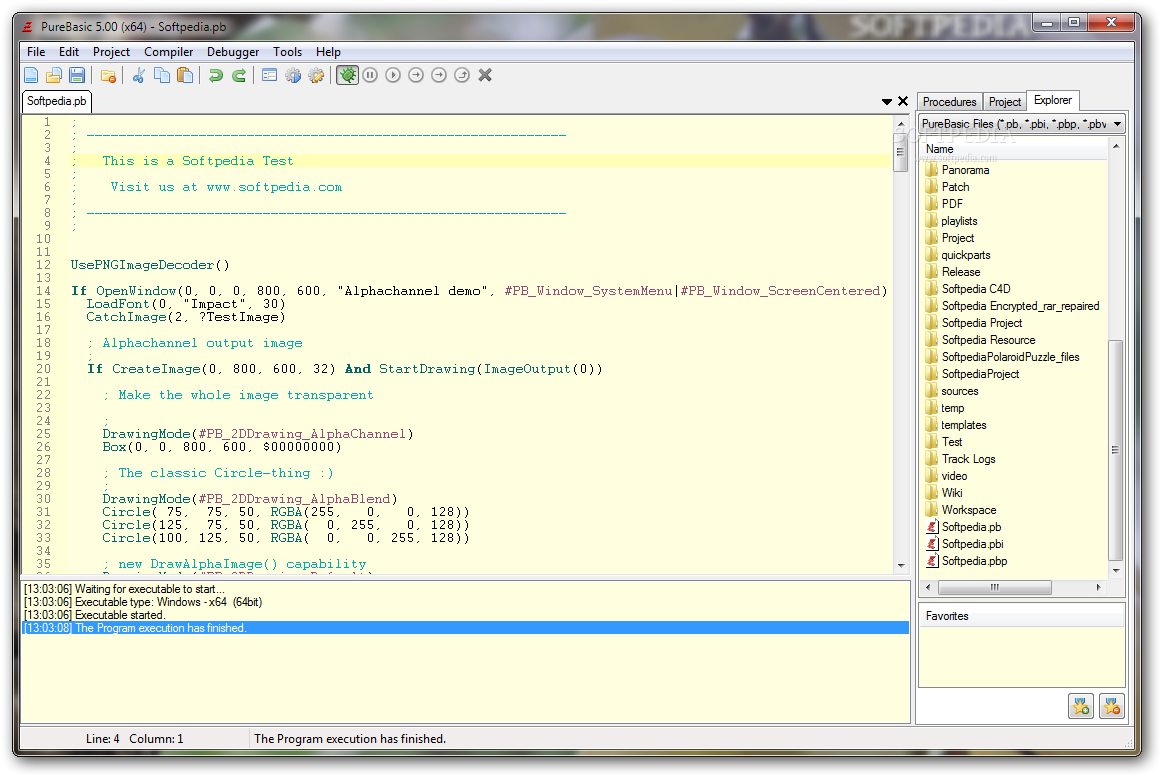
Task: Click the PureBasic logo in the title bar
Action: [x=28, y=27]
